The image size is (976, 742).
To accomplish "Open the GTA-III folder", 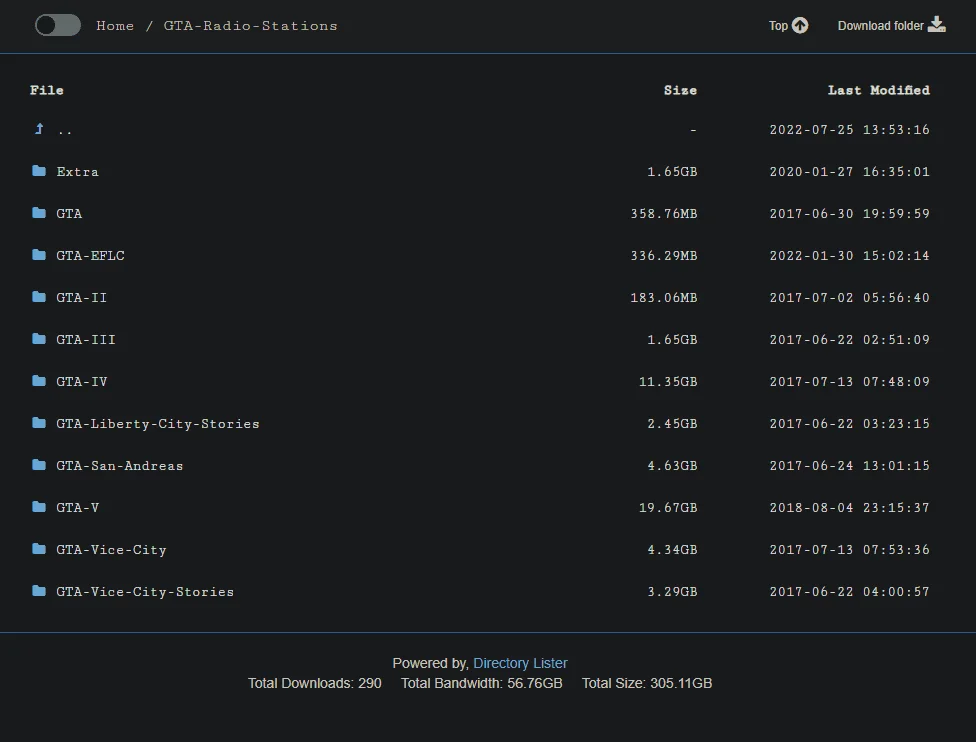I will click(x=86, y=340).
